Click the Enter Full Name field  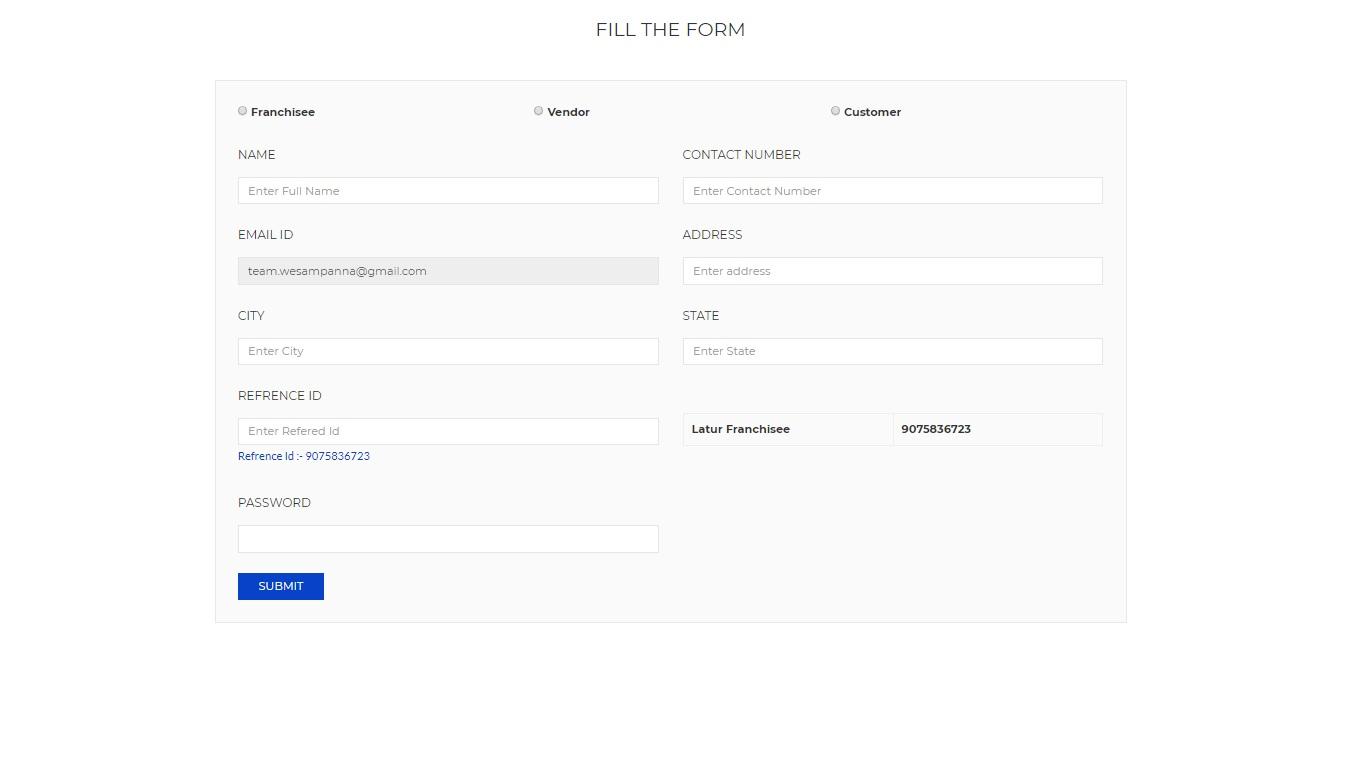tap(448, 191)
